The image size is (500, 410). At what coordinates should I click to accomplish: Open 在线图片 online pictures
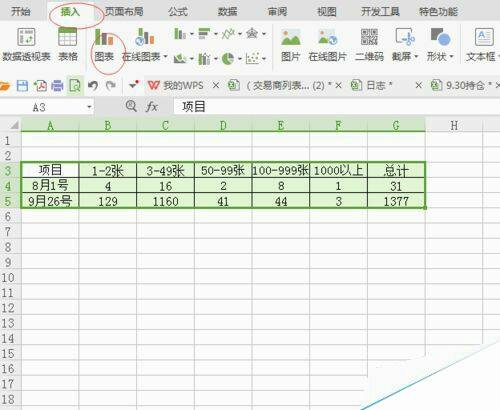tap(328, 46)
